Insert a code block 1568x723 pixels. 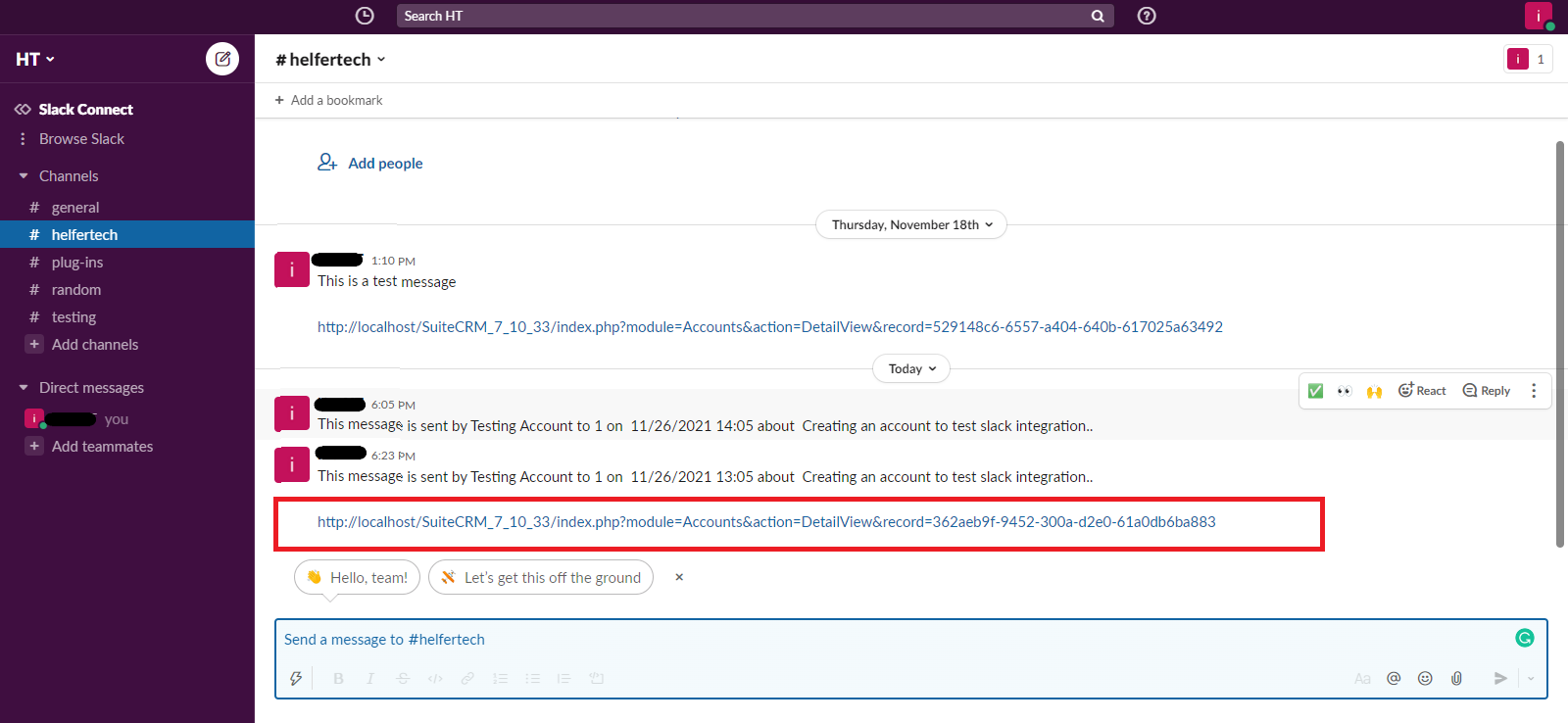(596, 678)
